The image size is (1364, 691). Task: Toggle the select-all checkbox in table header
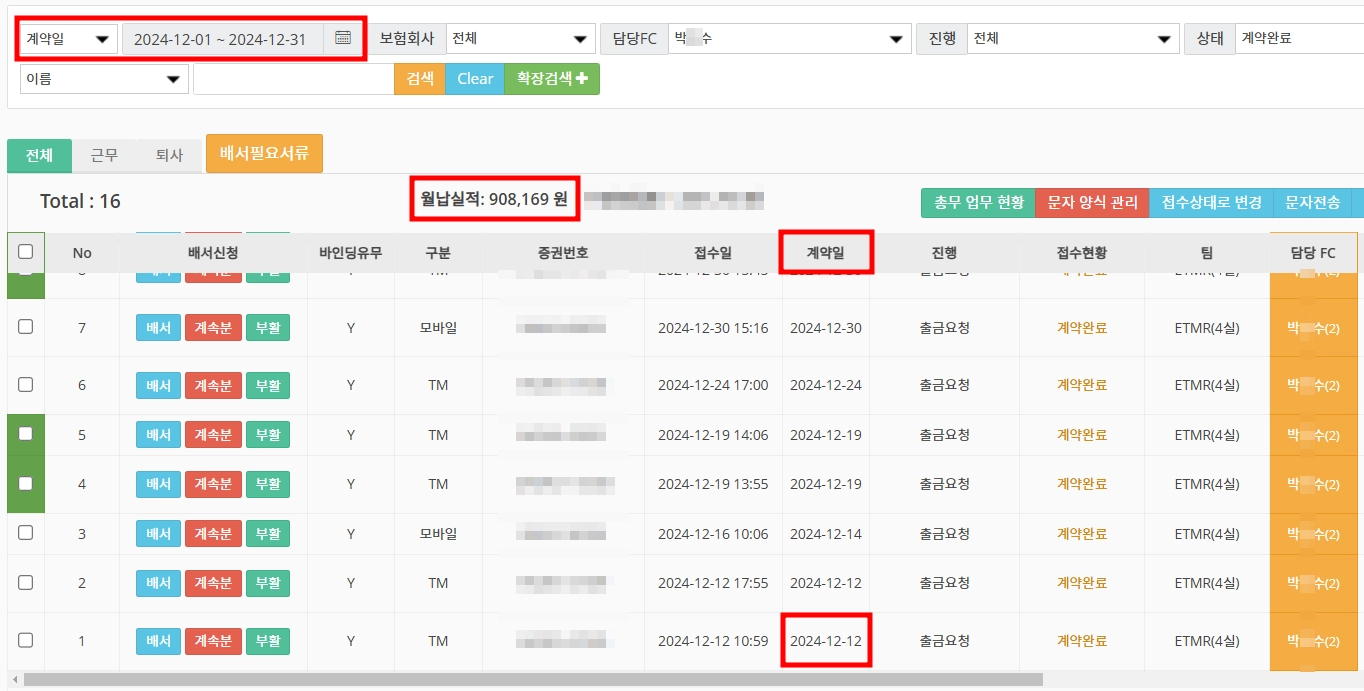point(26,252)
